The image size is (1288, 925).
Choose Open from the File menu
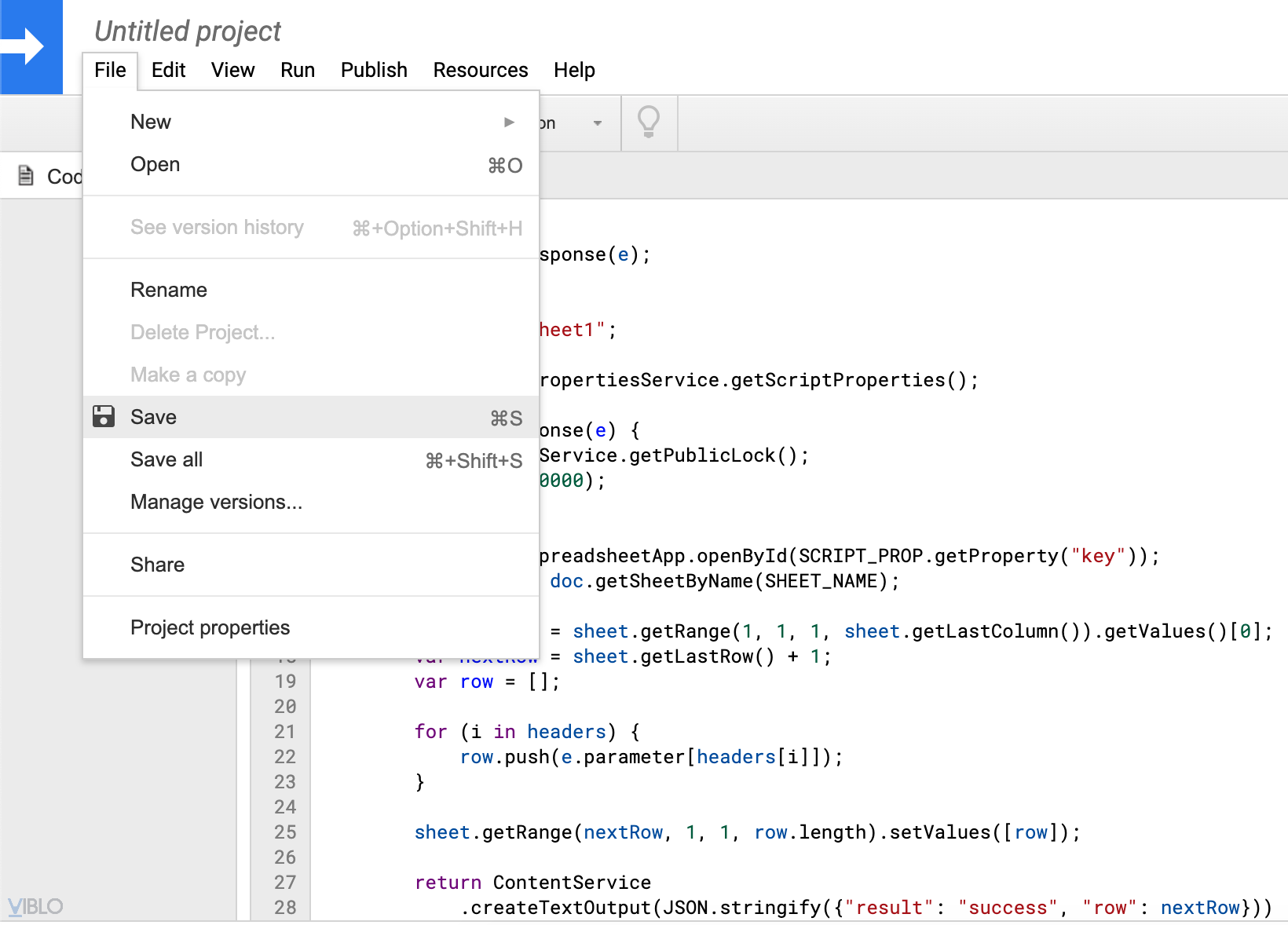click(156, 165)
